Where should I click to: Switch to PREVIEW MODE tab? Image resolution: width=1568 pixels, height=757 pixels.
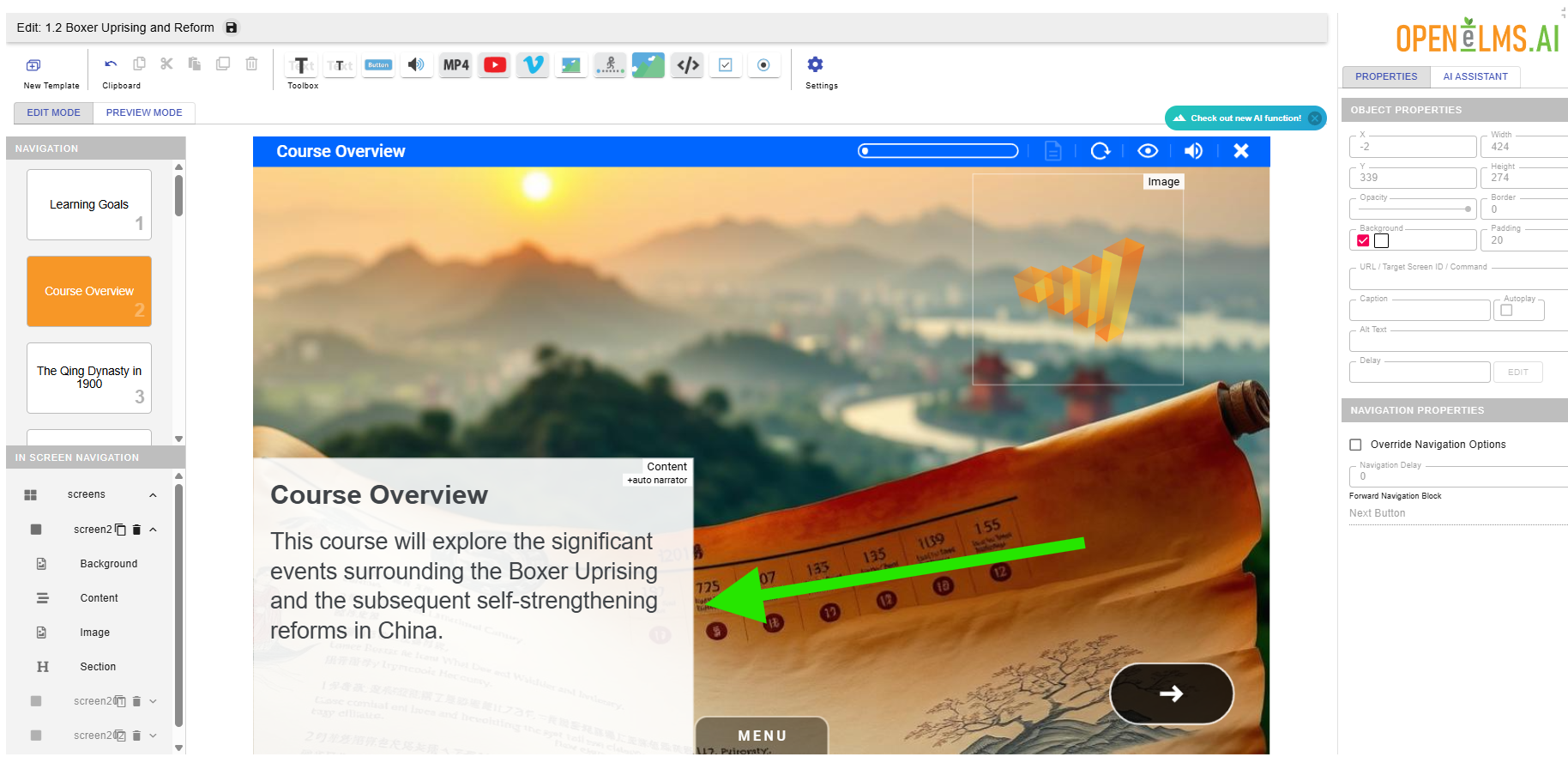click(144, 112)
